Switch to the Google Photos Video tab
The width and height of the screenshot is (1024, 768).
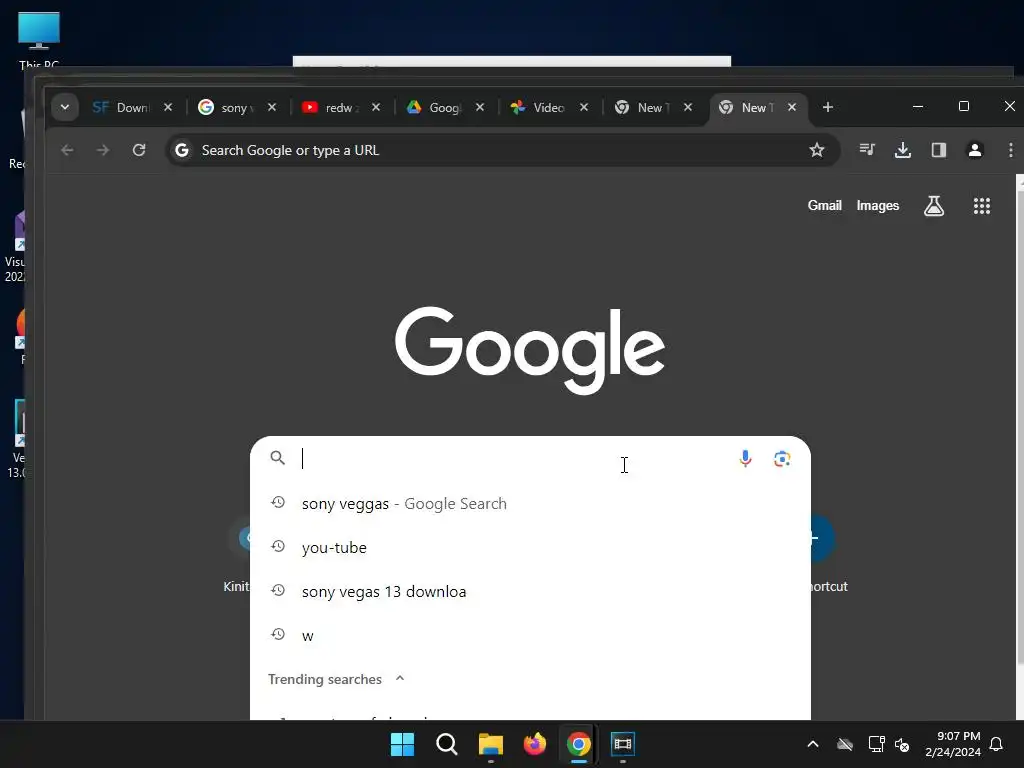tap(537, 108)
